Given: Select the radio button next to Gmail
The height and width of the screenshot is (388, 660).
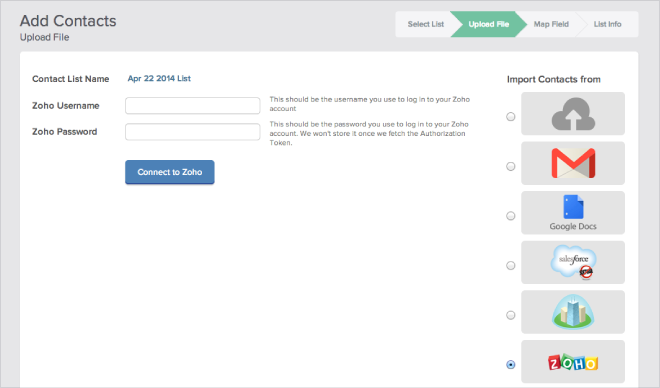Looking at the screenshot, I should [511, 166].
